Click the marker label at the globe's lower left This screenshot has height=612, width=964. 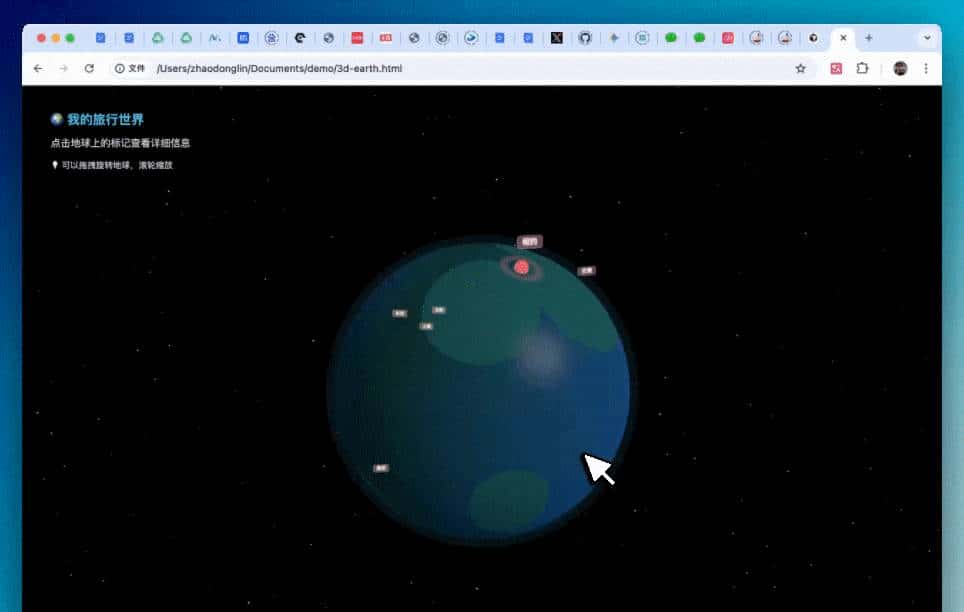[x=381, y=468]
